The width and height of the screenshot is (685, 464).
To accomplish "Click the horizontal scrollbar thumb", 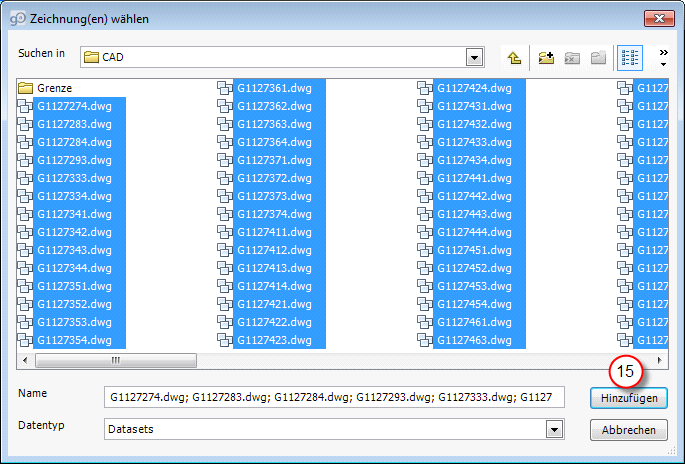I will (x=115, y=360).
